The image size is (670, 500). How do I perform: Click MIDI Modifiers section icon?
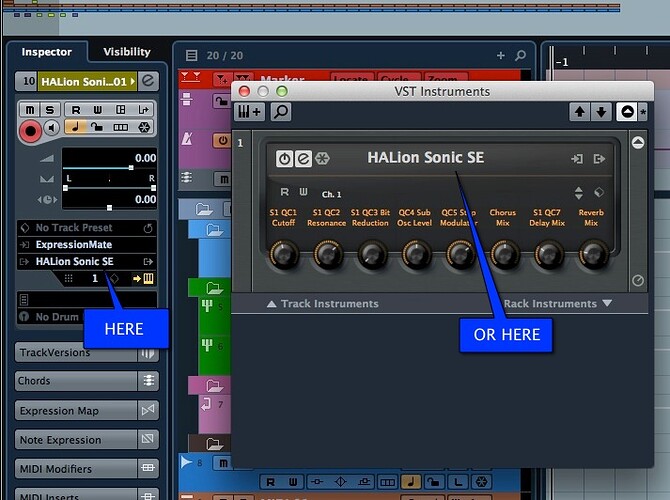click(148, 468)
